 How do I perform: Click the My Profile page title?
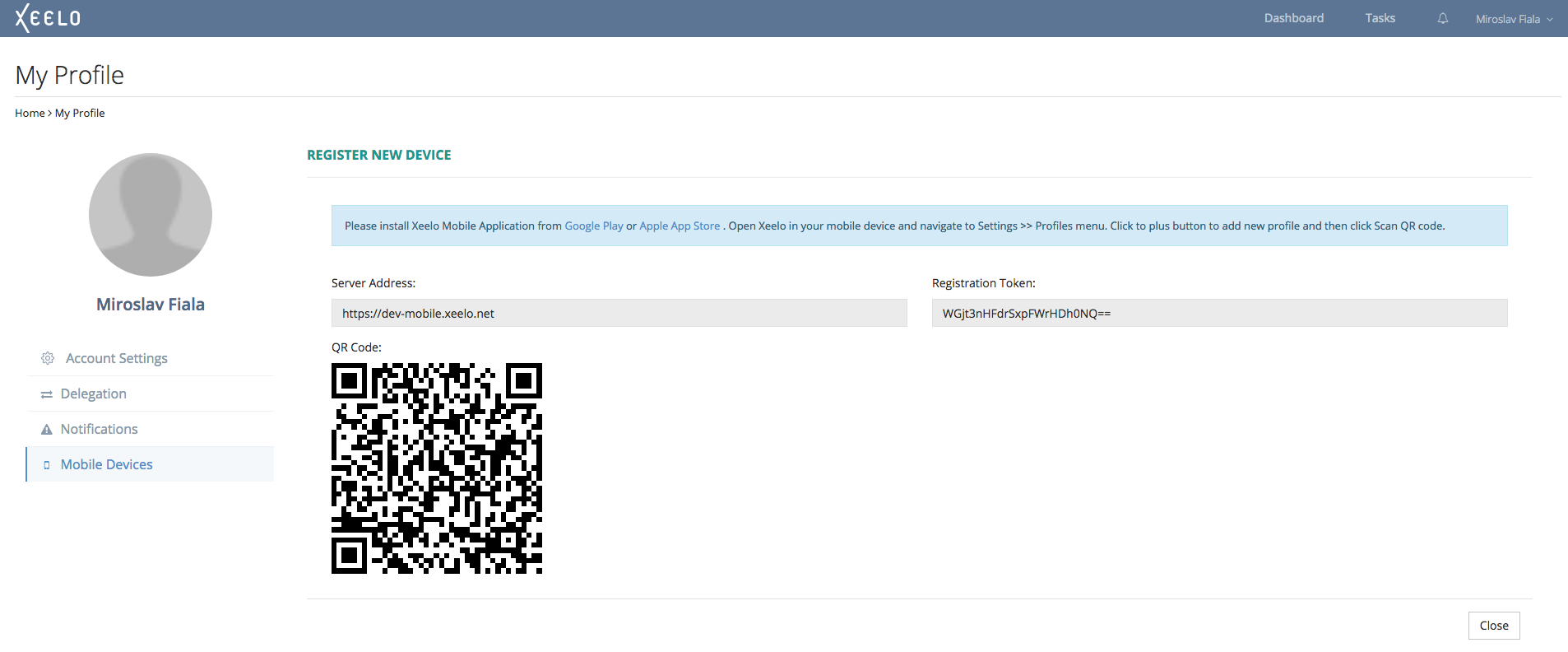[x=70, y=75]
